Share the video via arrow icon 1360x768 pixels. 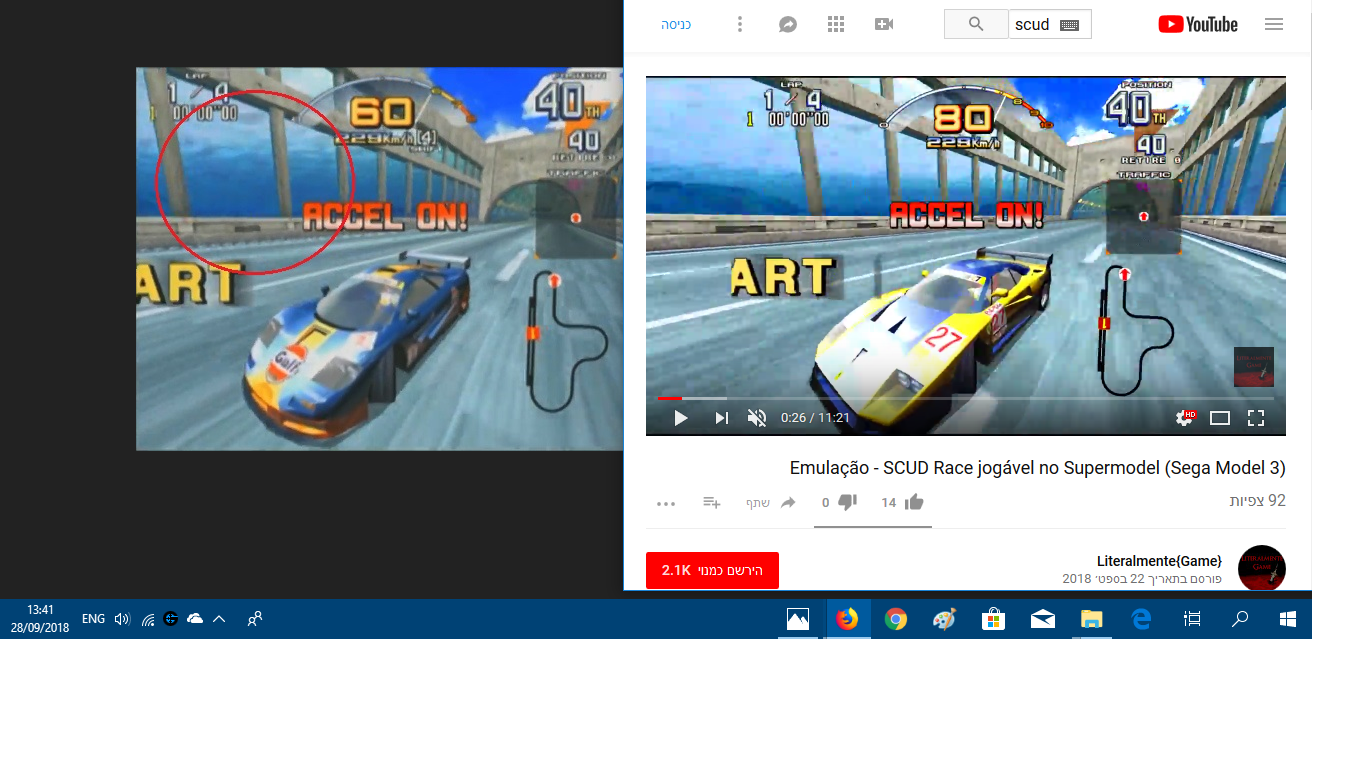coord(788,502)
